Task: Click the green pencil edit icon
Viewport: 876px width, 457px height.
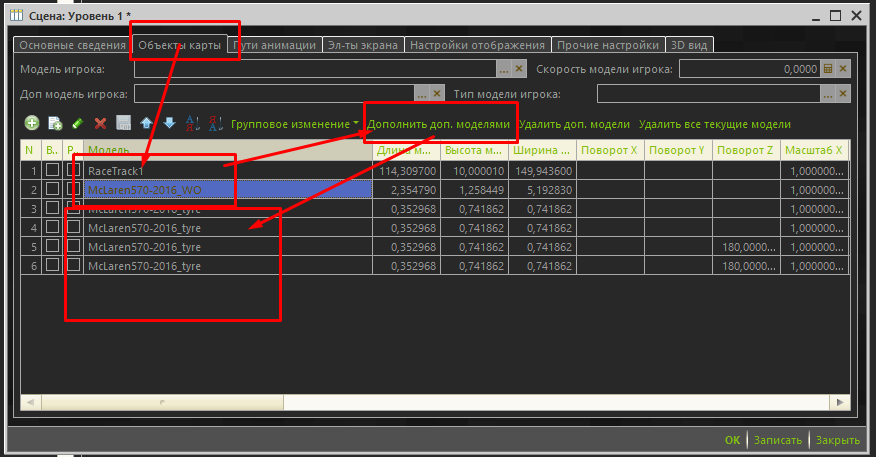Action: [78, 123]
